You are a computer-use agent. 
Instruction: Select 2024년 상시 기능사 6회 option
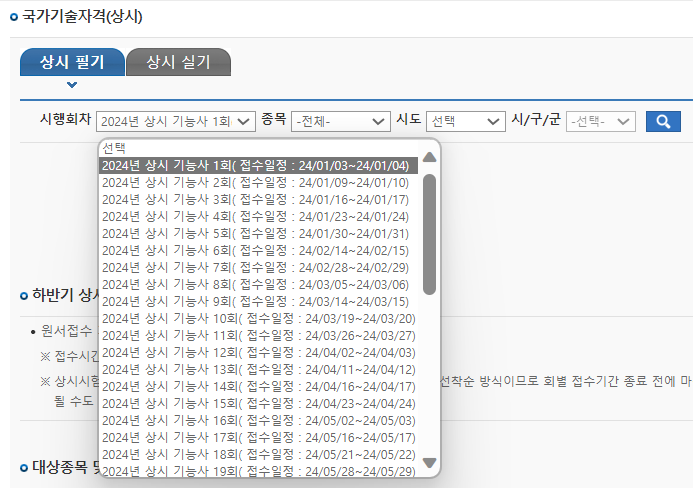point(259,251)
